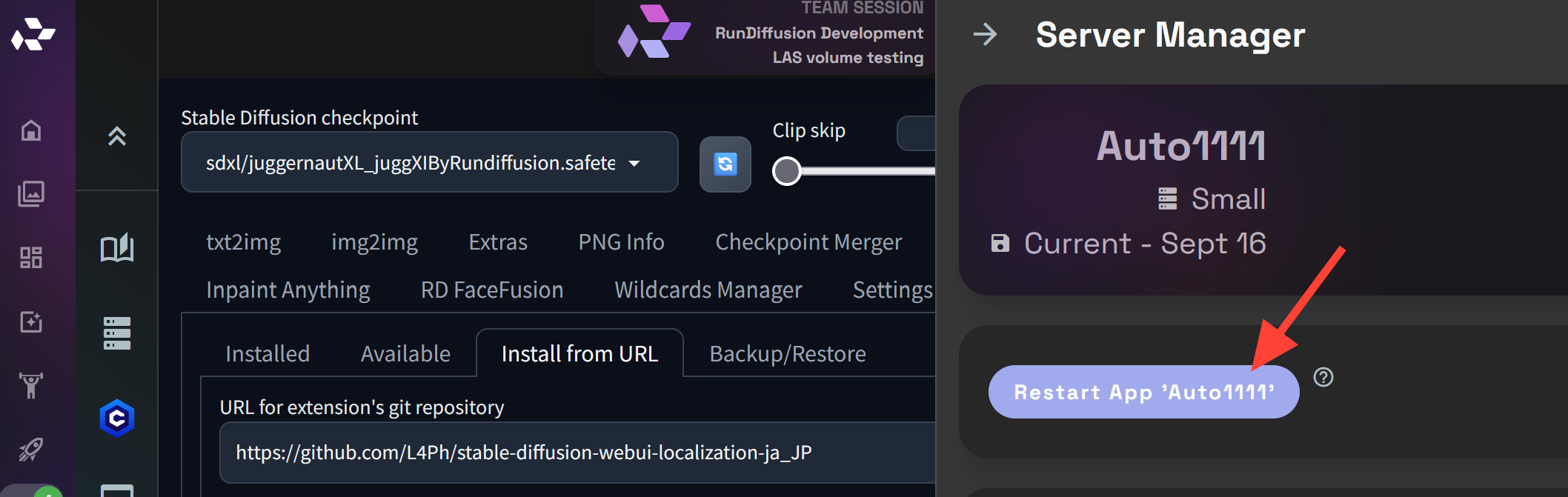Open the server stack icon
This screenshot has height=497, width=1568.
pos(117,333)
